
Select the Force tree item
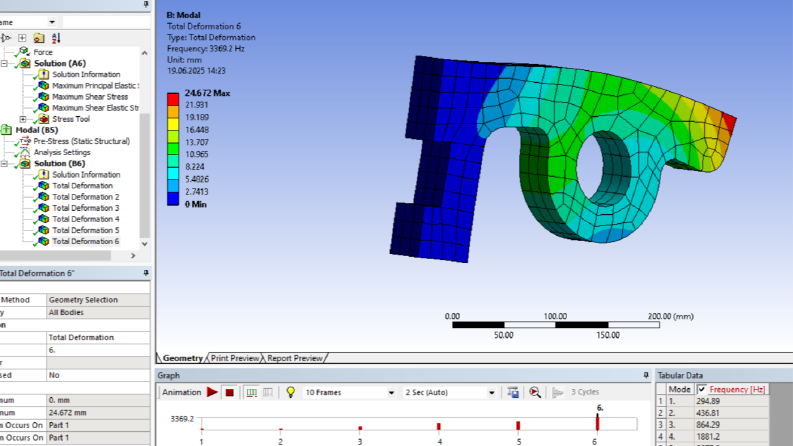43,52
